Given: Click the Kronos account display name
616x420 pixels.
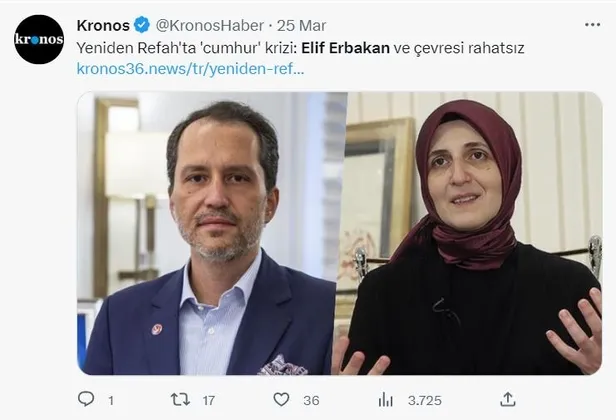Looking at the screenshot, I should point(103,26).
